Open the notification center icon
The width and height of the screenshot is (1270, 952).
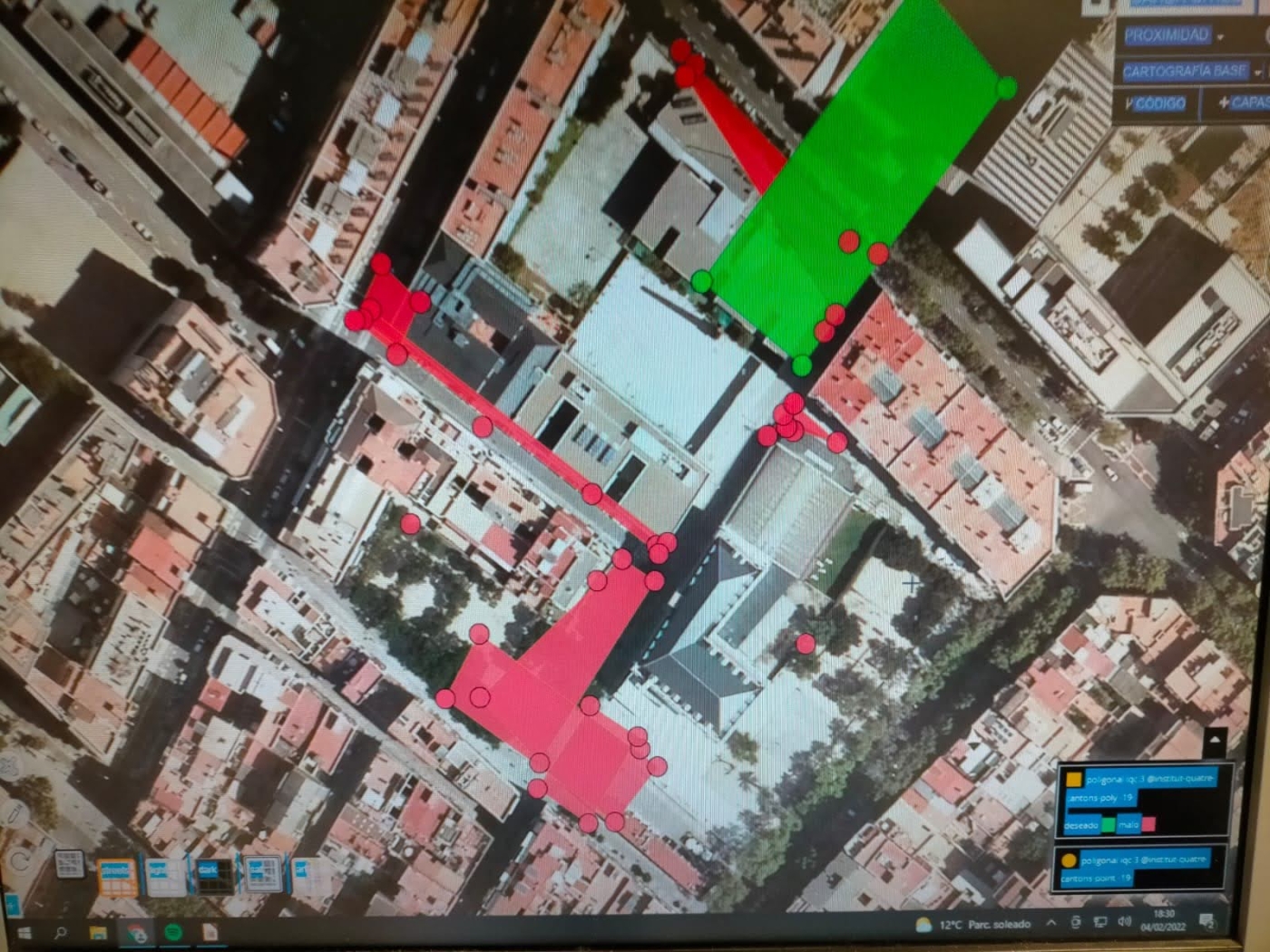pos(1206,921)
